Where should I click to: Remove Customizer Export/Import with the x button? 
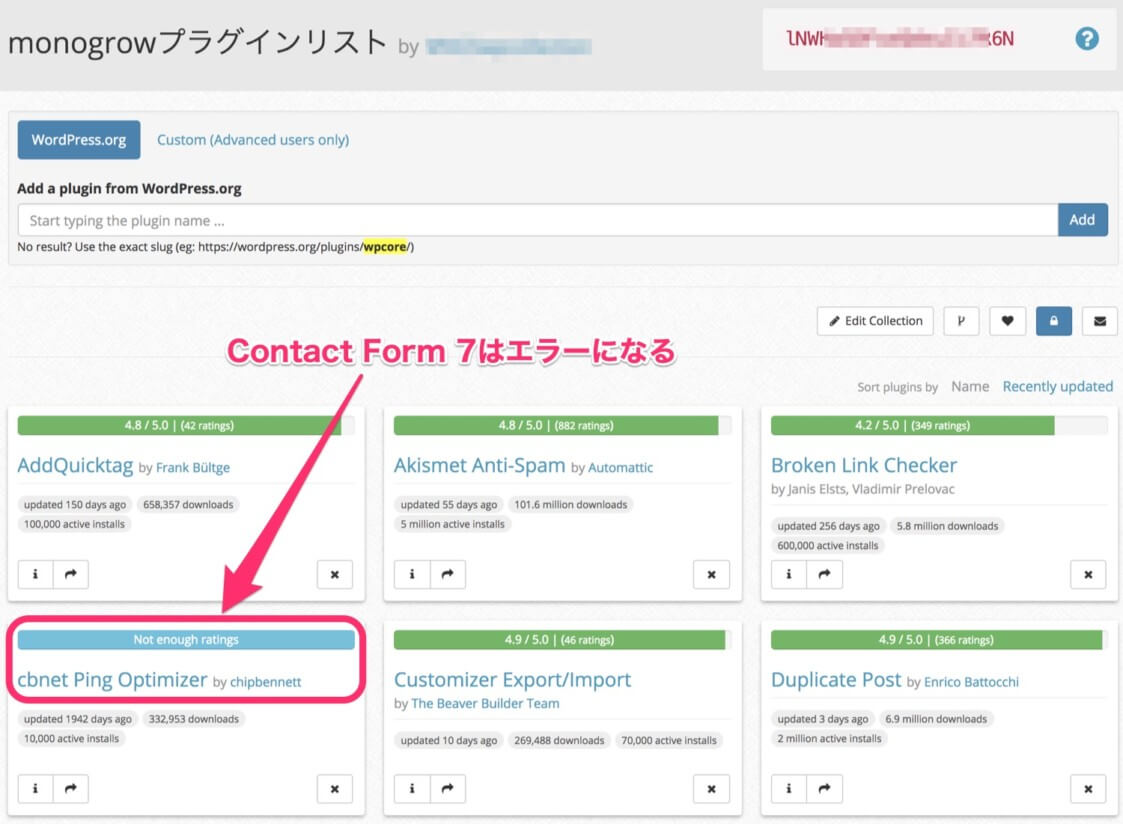pyautogui.click(x=711, y=789)
